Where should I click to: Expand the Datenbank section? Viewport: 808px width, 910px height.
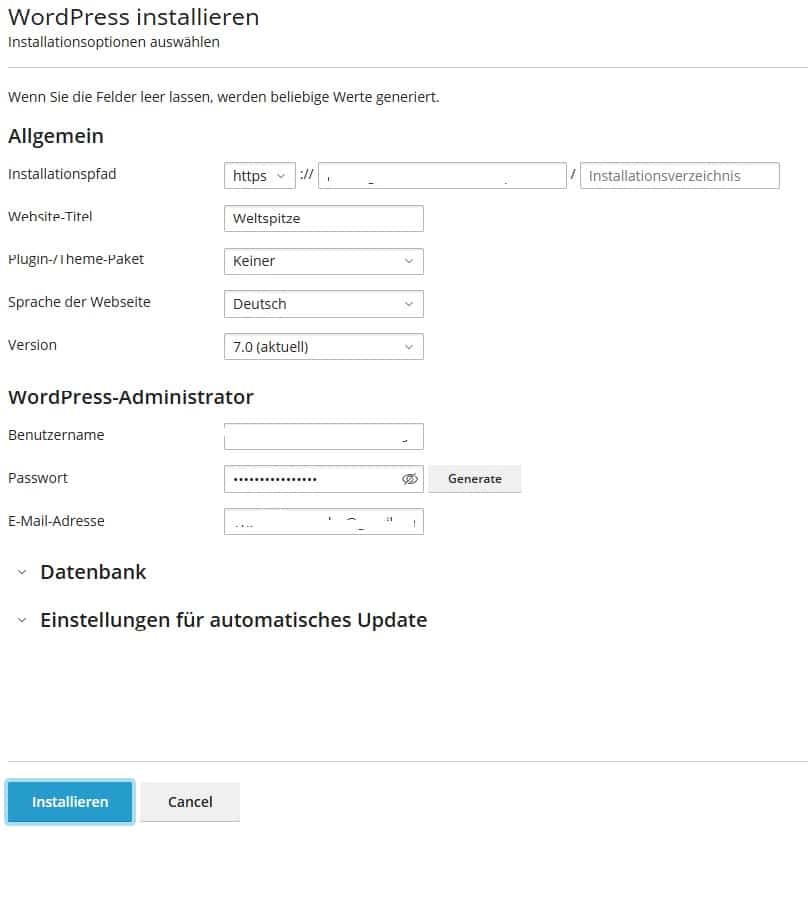click(x=22, y=572)
